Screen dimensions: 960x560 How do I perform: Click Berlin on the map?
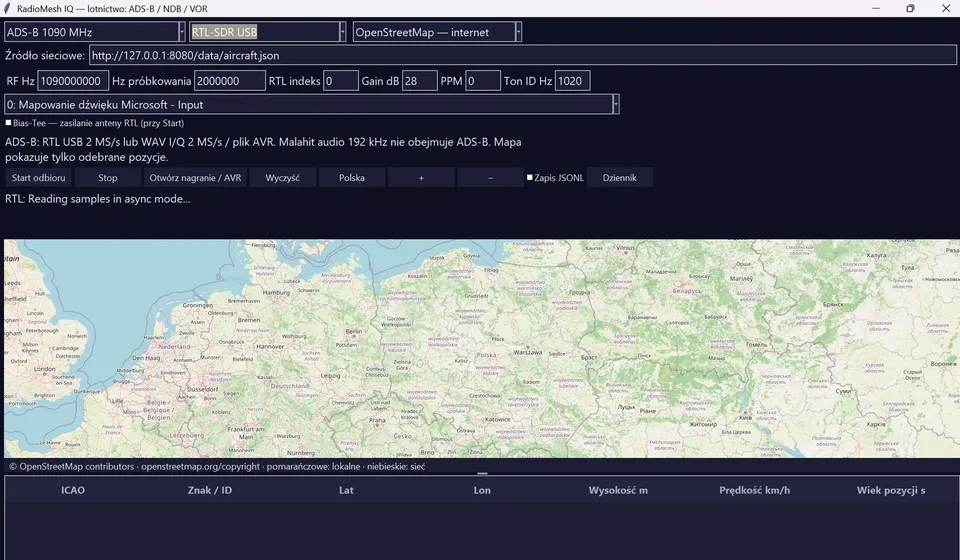coord(354,331)
